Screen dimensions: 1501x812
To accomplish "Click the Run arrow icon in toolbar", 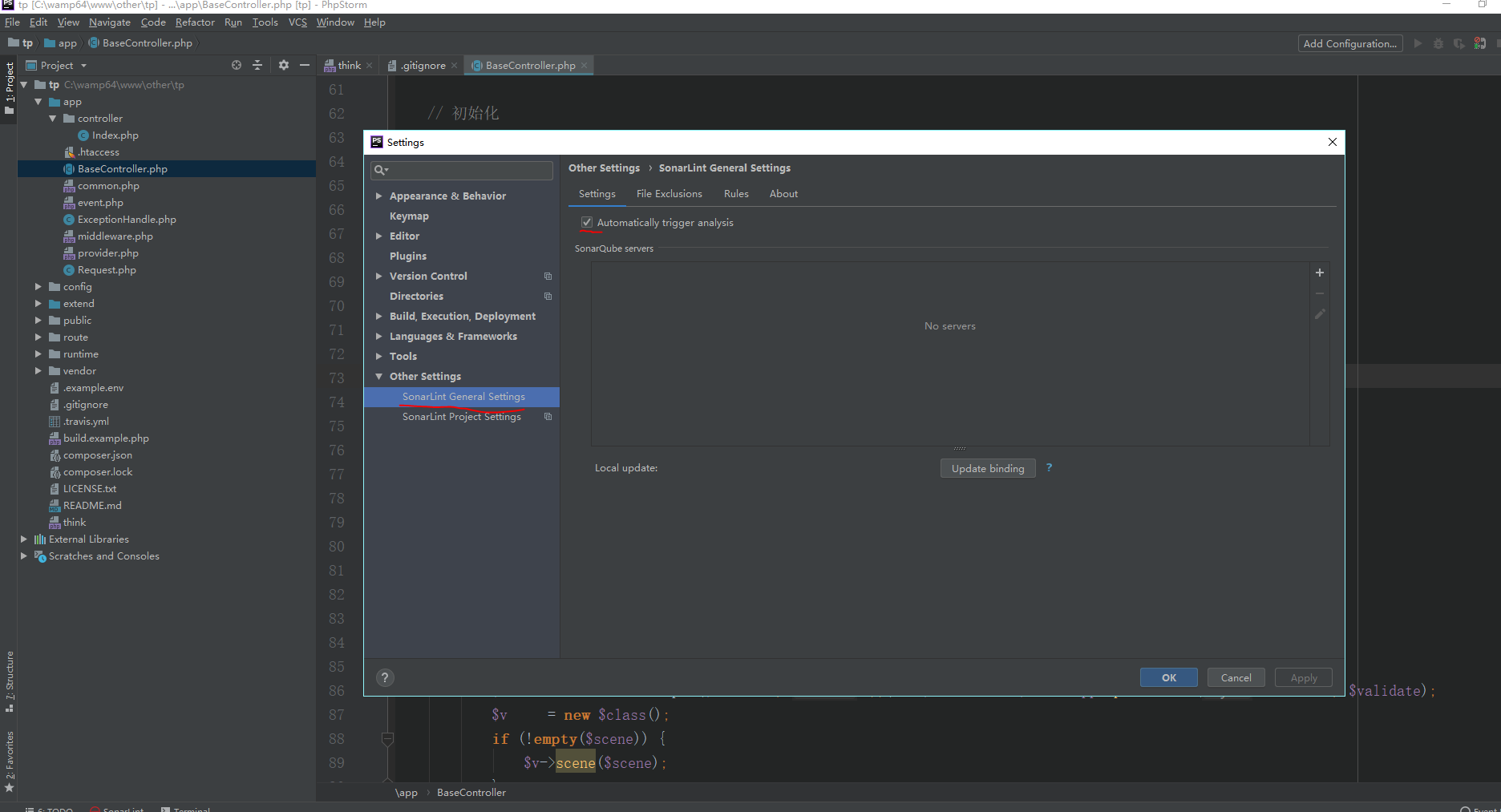I will (1418, 43).
